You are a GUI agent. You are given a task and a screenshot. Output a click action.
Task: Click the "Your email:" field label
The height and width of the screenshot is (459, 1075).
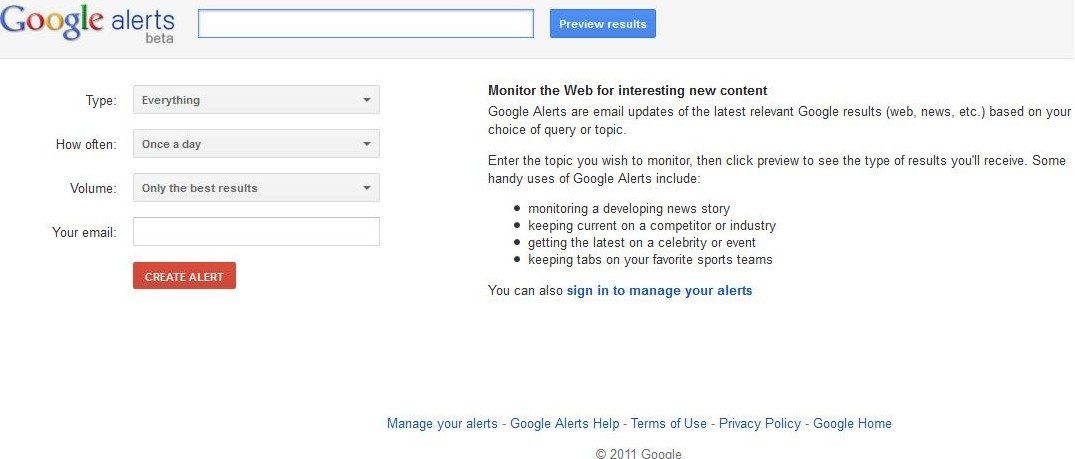point(84,233)
